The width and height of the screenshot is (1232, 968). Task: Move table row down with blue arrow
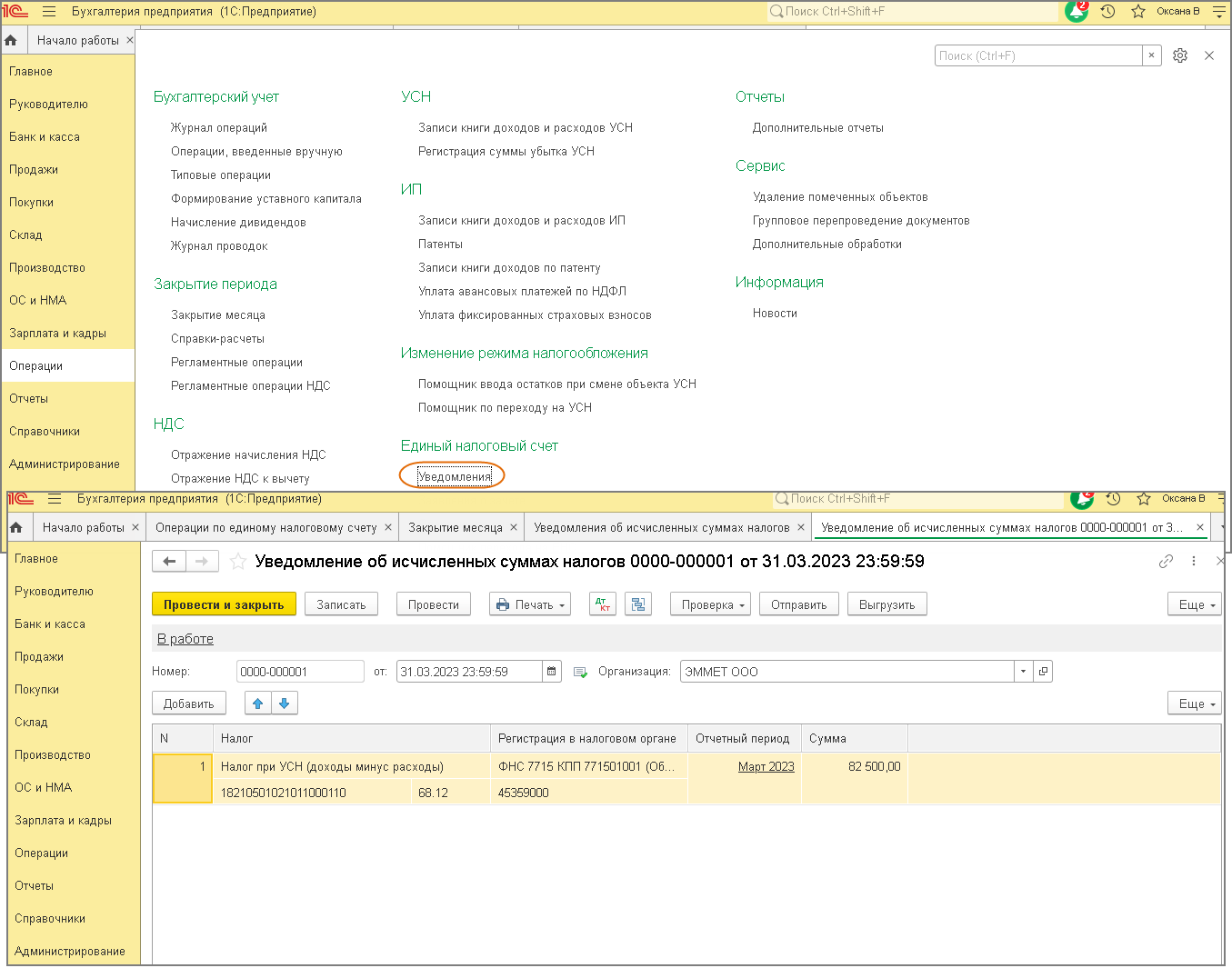pos(285,704)
